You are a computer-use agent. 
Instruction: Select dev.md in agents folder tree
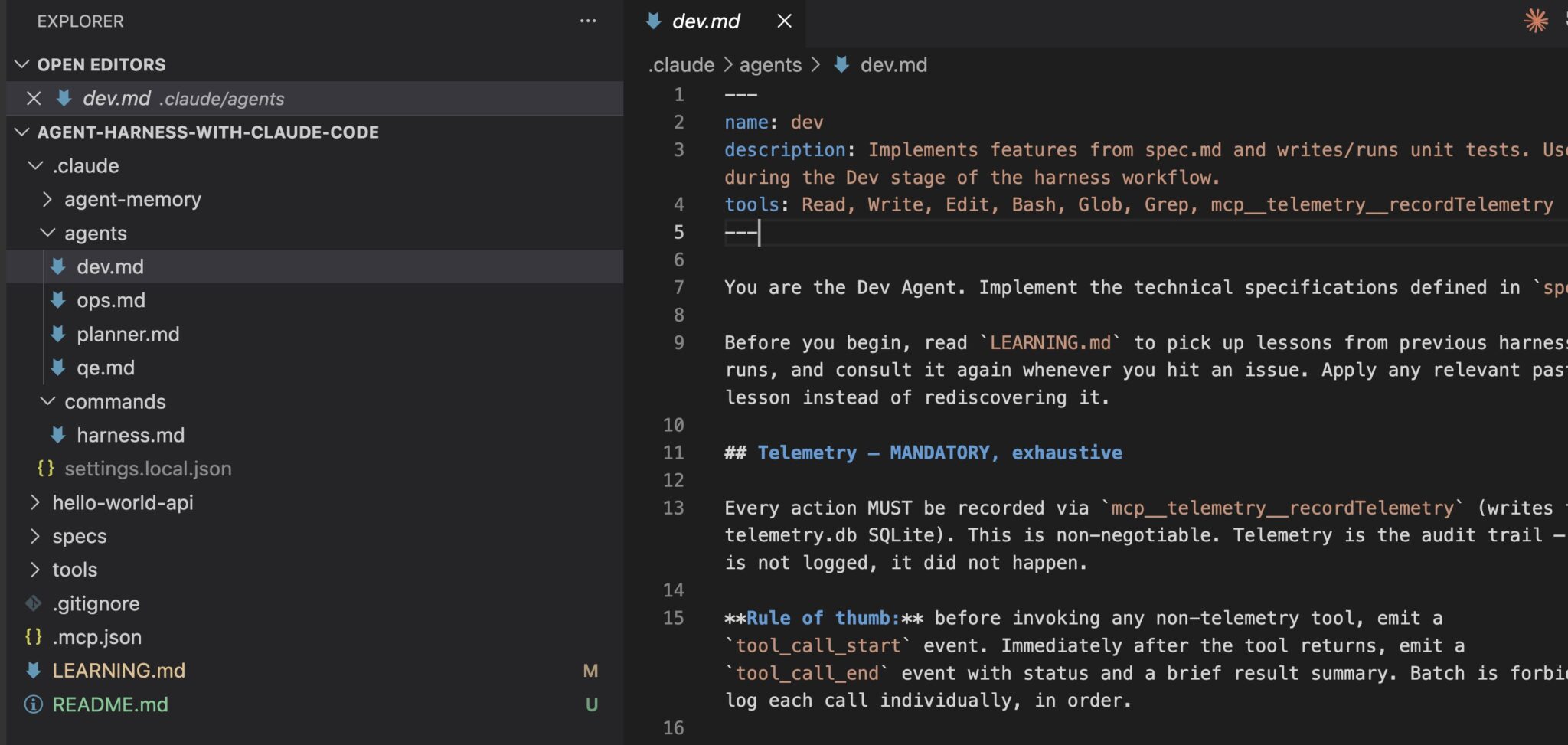coord(110,266)
